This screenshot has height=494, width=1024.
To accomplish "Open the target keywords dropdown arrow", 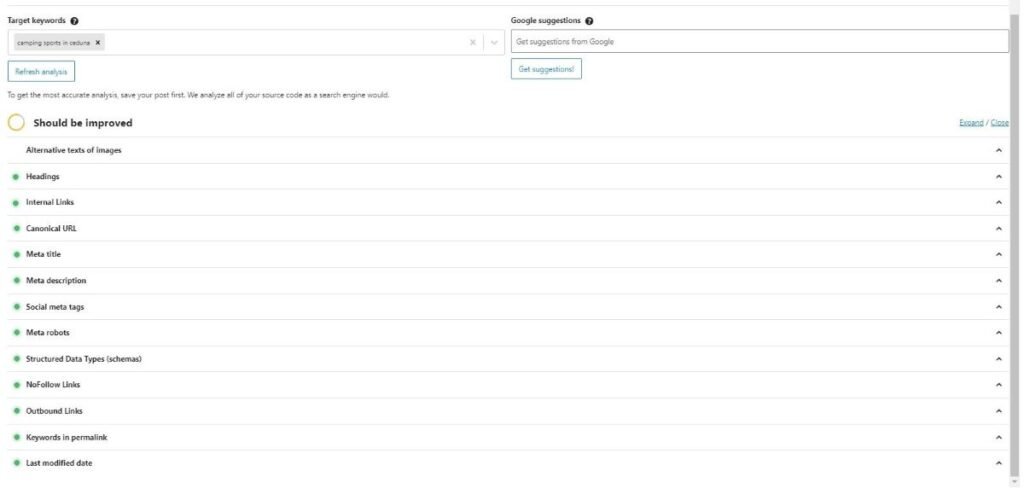I will pyautogui.click(x=494, y=42).
